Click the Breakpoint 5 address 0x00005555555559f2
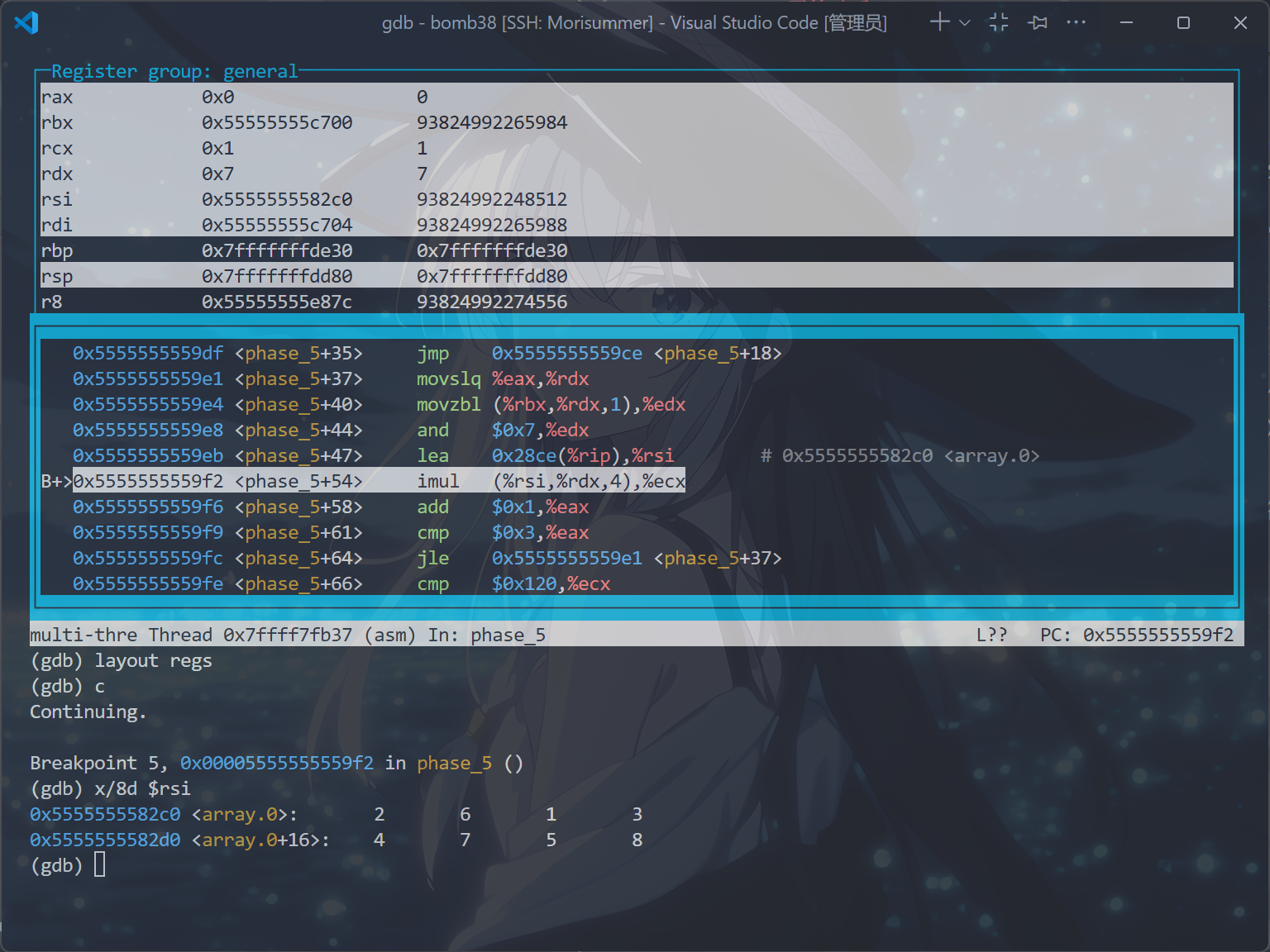 coord(276,763)
